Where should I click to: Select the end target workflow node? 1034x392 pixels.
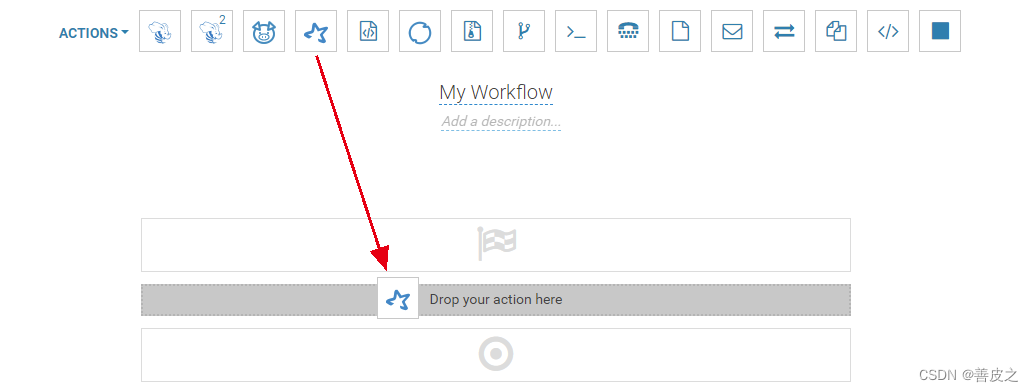coord(496,355)
